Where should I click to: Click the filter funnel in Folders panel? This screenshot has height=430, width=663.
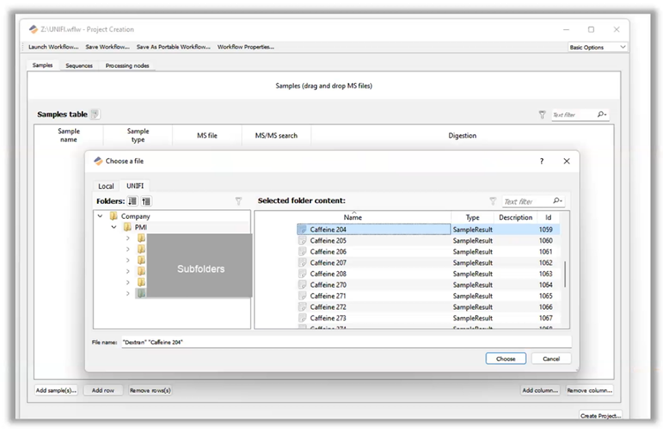[238, 201]
